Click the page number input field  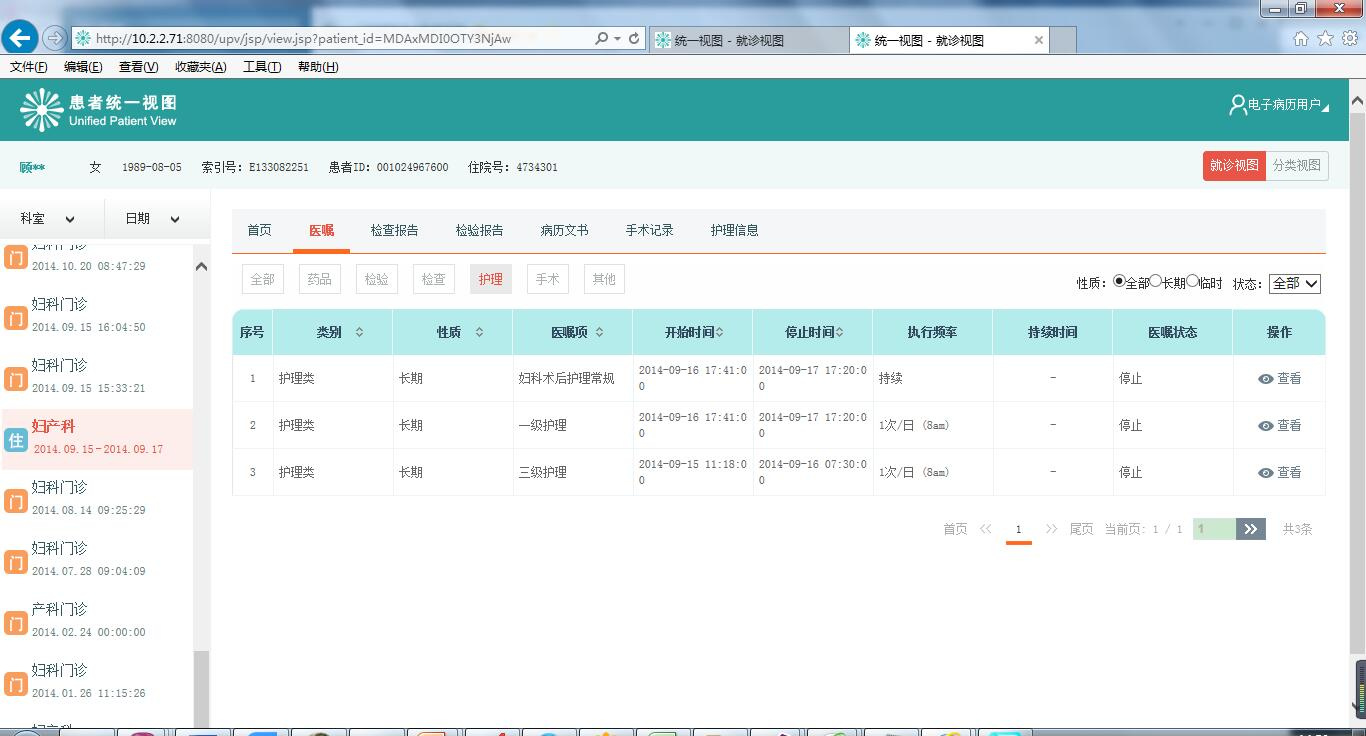(1213, 529)
